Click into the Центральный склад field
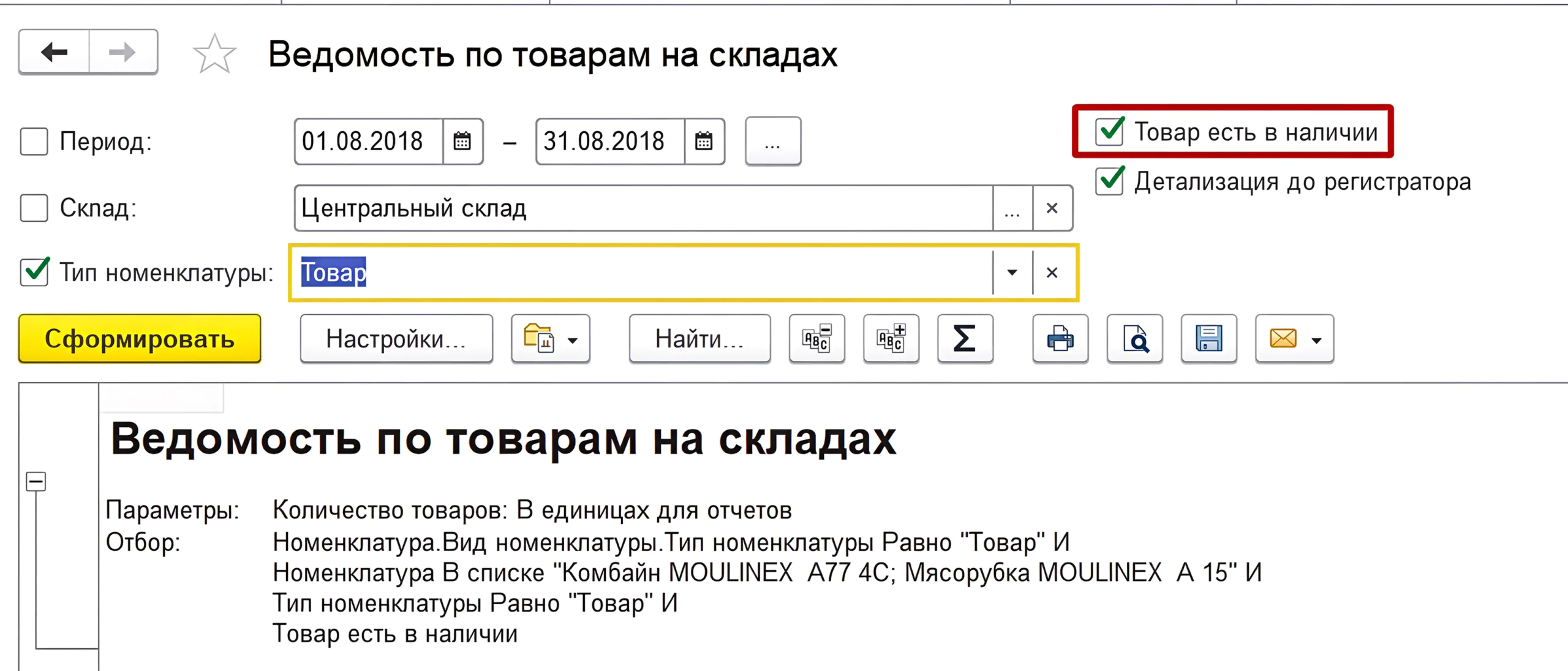Image resolution: width=1568 pixels, height=671 pixels. tap(643, 208)
